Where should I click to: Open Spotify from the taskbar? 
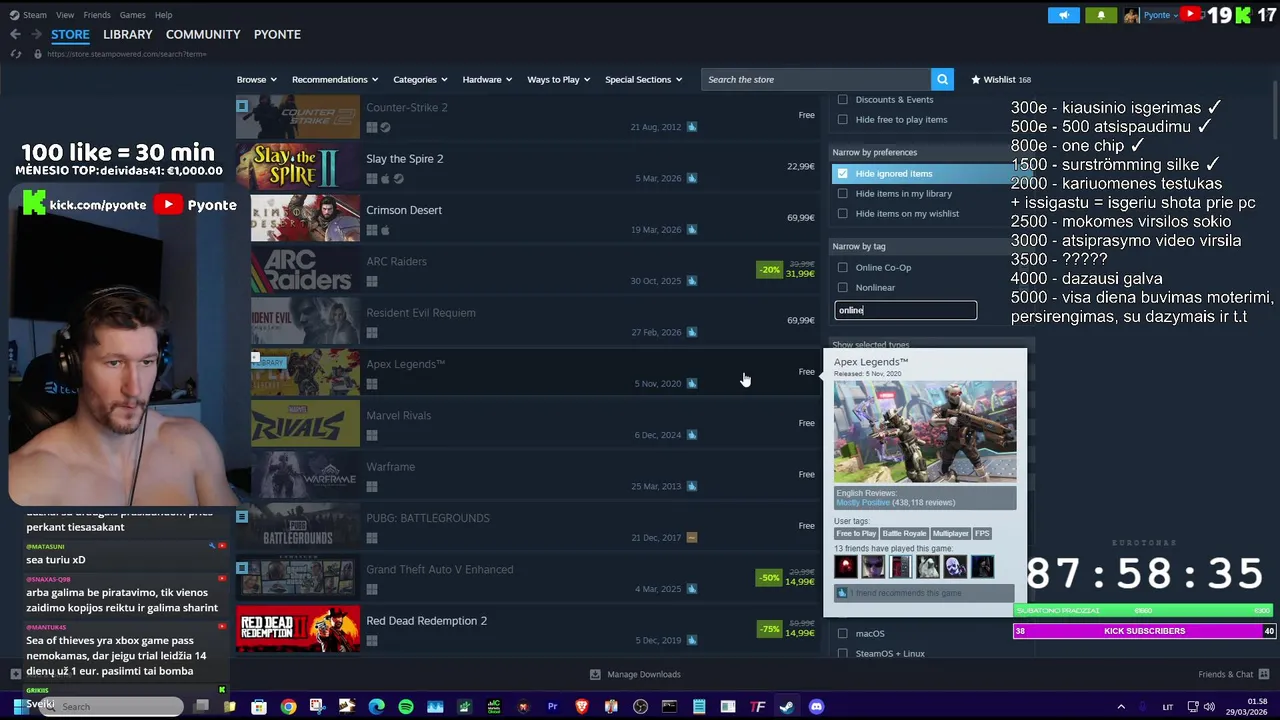coord(405,707)
